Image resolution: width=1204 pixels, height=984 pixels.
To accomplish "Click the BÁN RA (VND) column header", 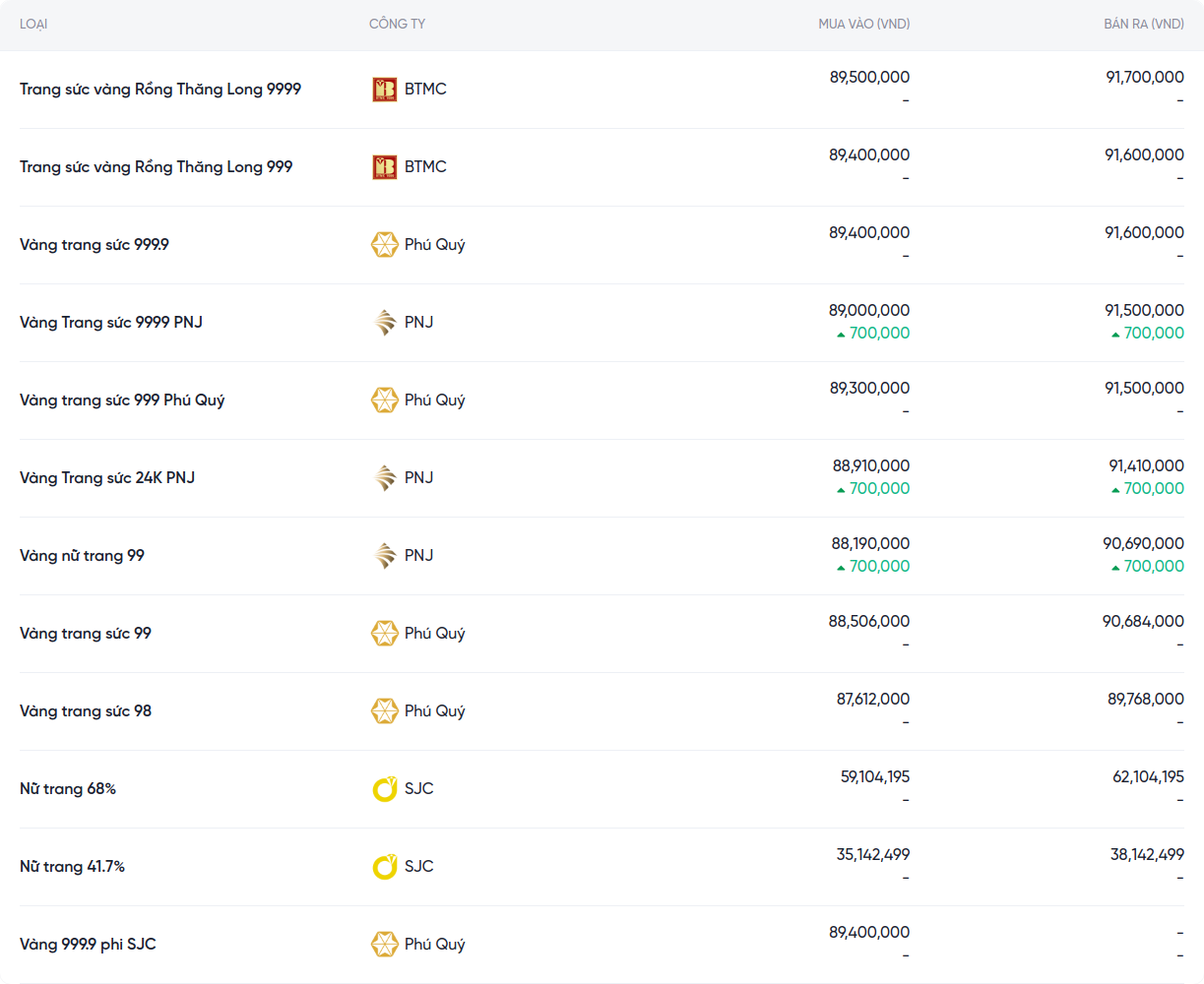I will pos(1143,24).
